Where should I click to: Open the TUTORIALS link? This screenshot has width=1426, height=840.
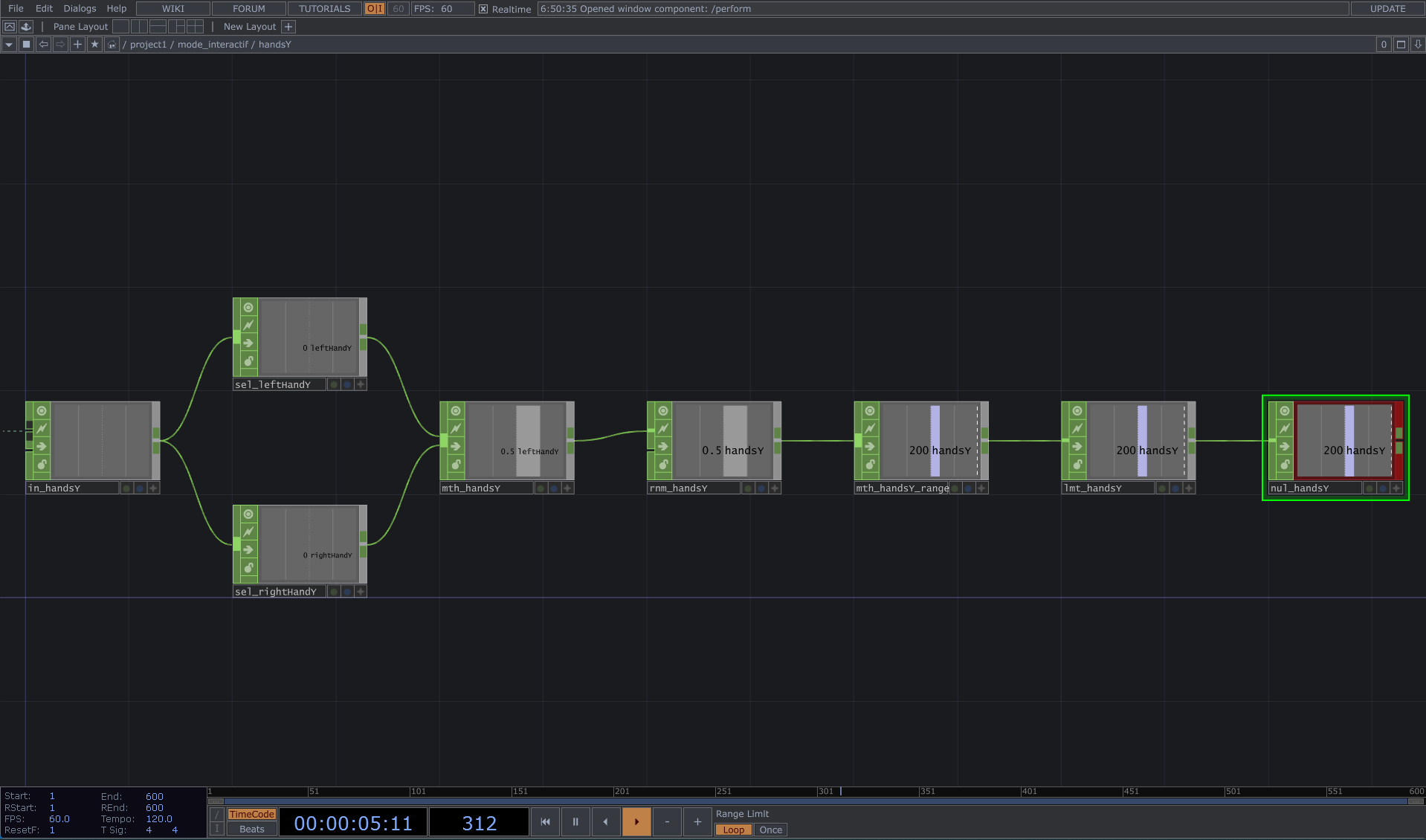point(324,9)
